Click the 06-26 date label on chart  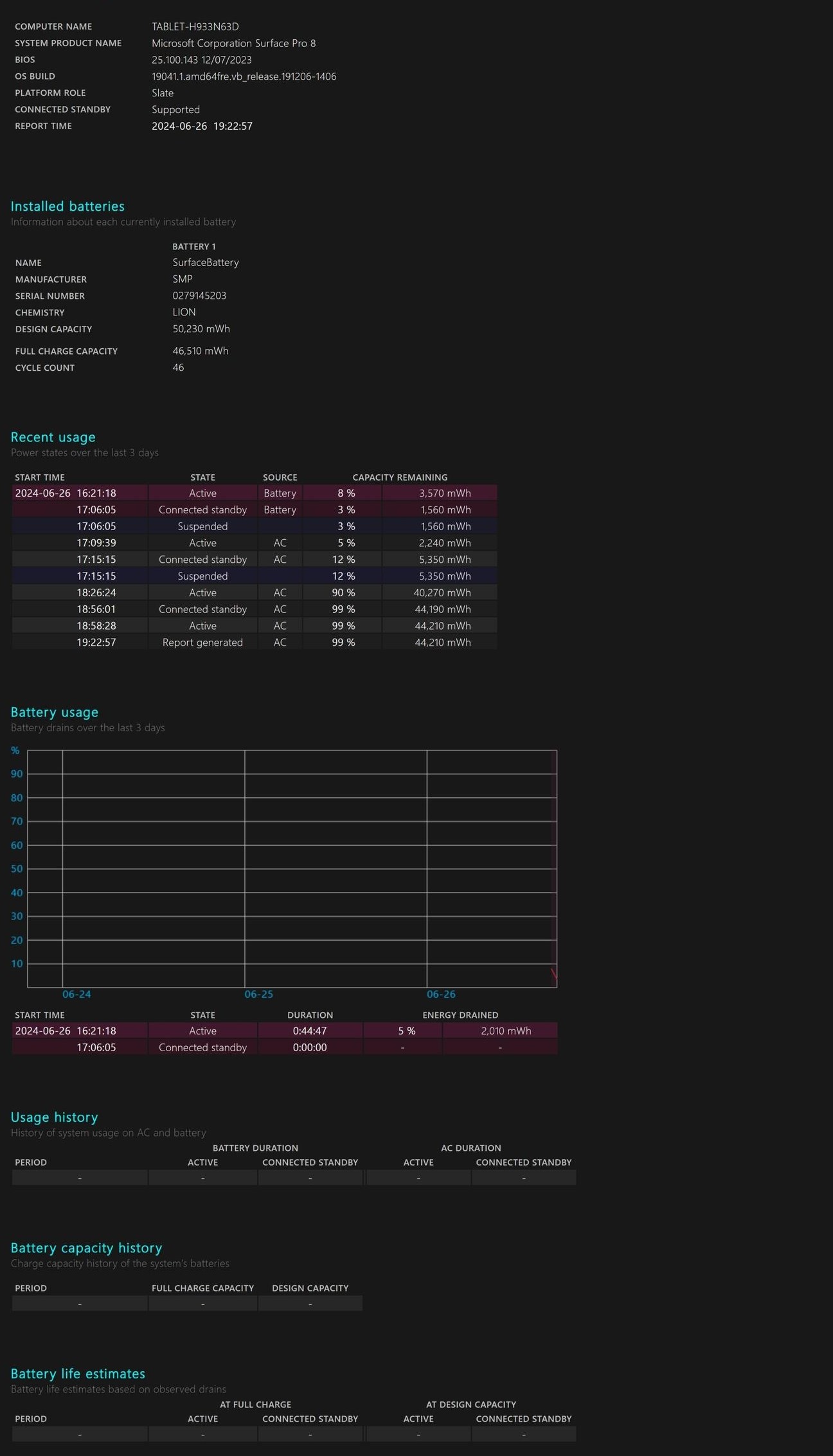coord(441,994)
